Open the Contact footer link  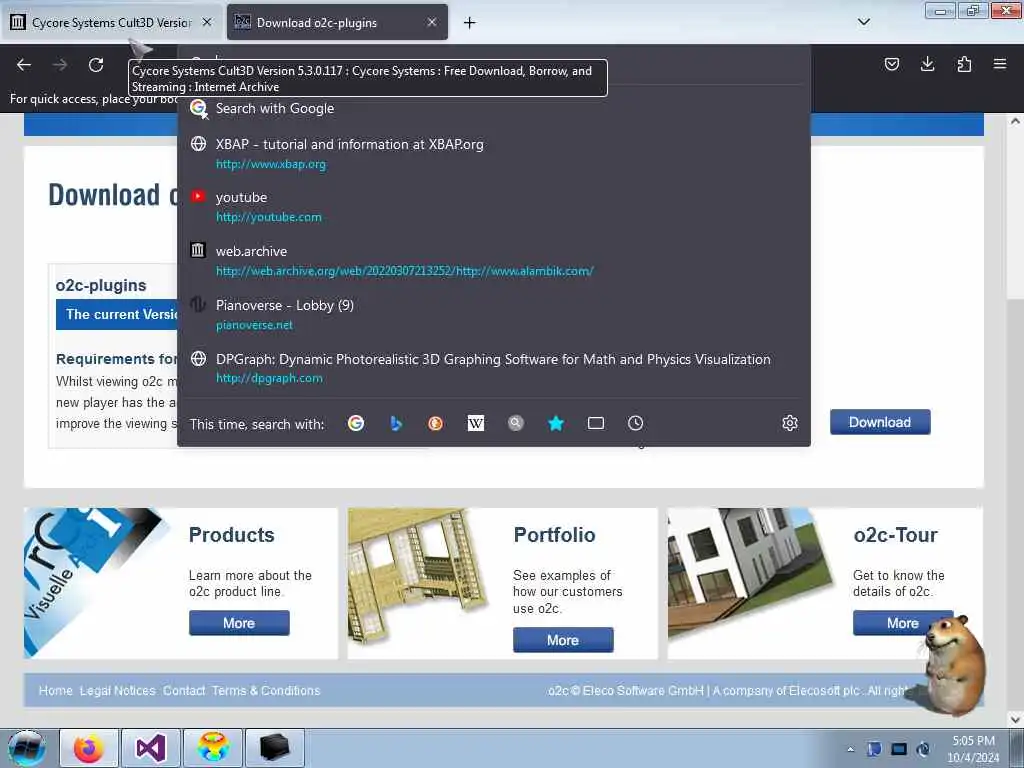(184, 690)
